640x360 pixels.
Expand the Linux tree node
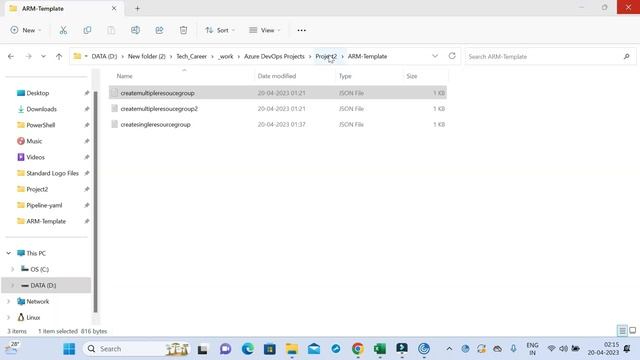[x=9, y=317]
